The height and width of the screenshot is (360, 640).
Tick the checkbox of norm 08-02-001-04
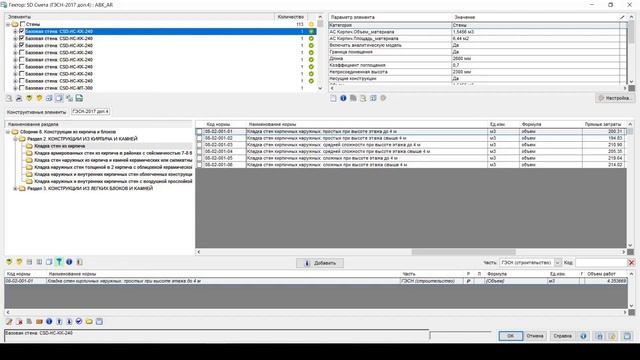pos(199,151)
